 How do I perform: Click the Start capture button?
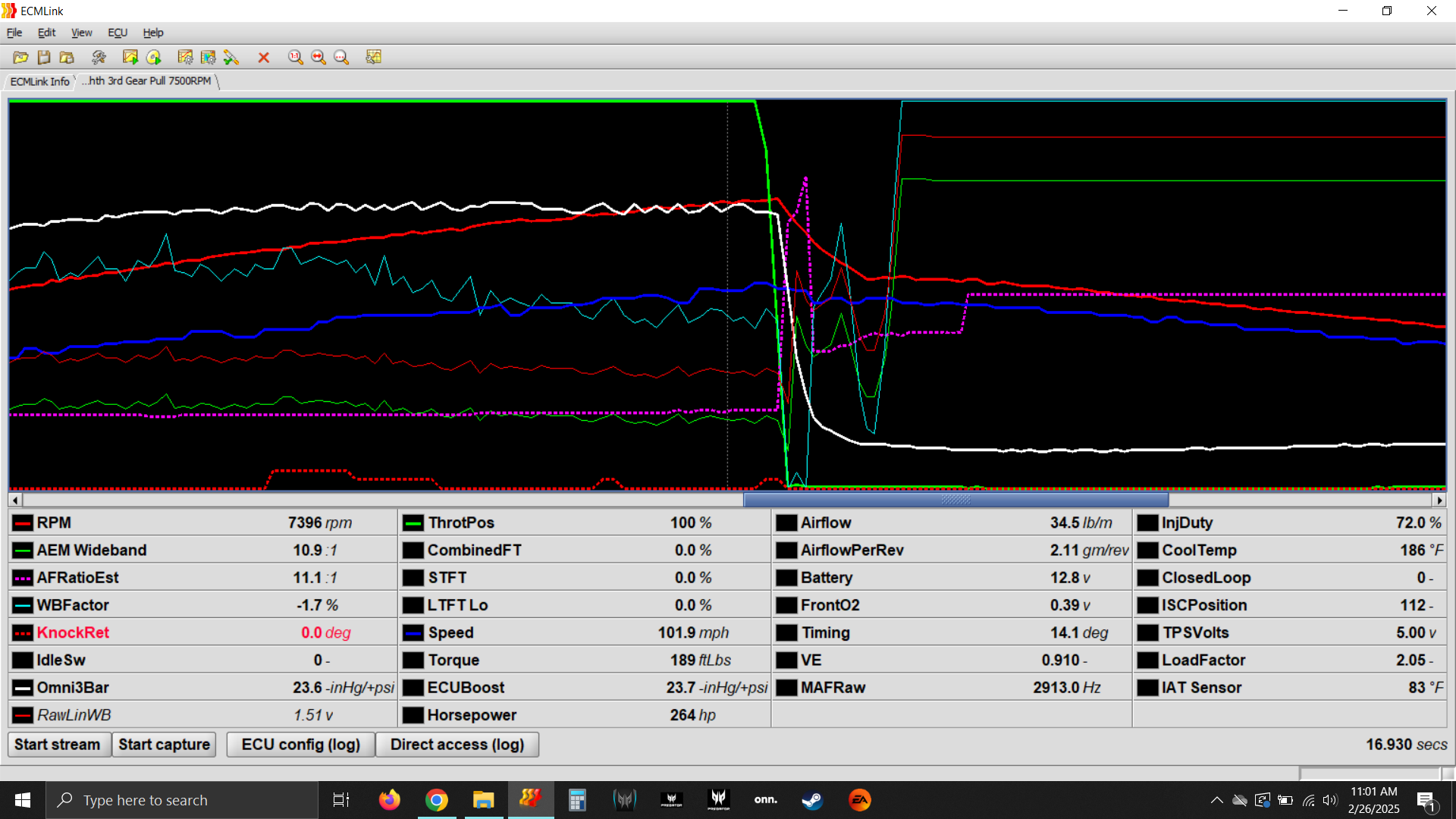tap(164, 745)
